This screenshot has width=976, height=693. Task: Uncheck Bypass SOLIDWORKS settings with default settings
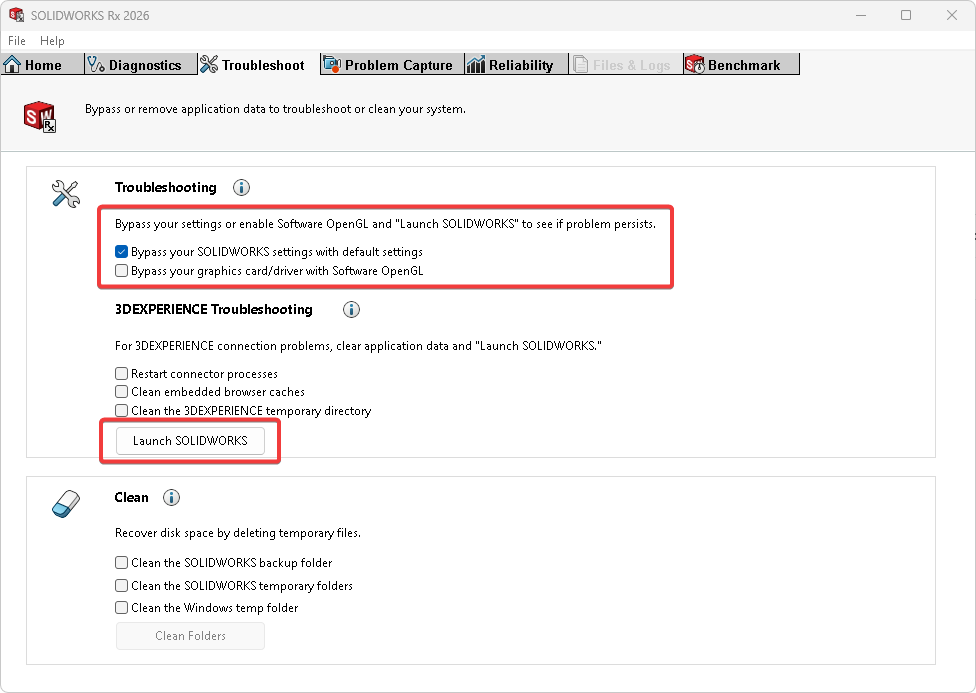click(121, 252)
